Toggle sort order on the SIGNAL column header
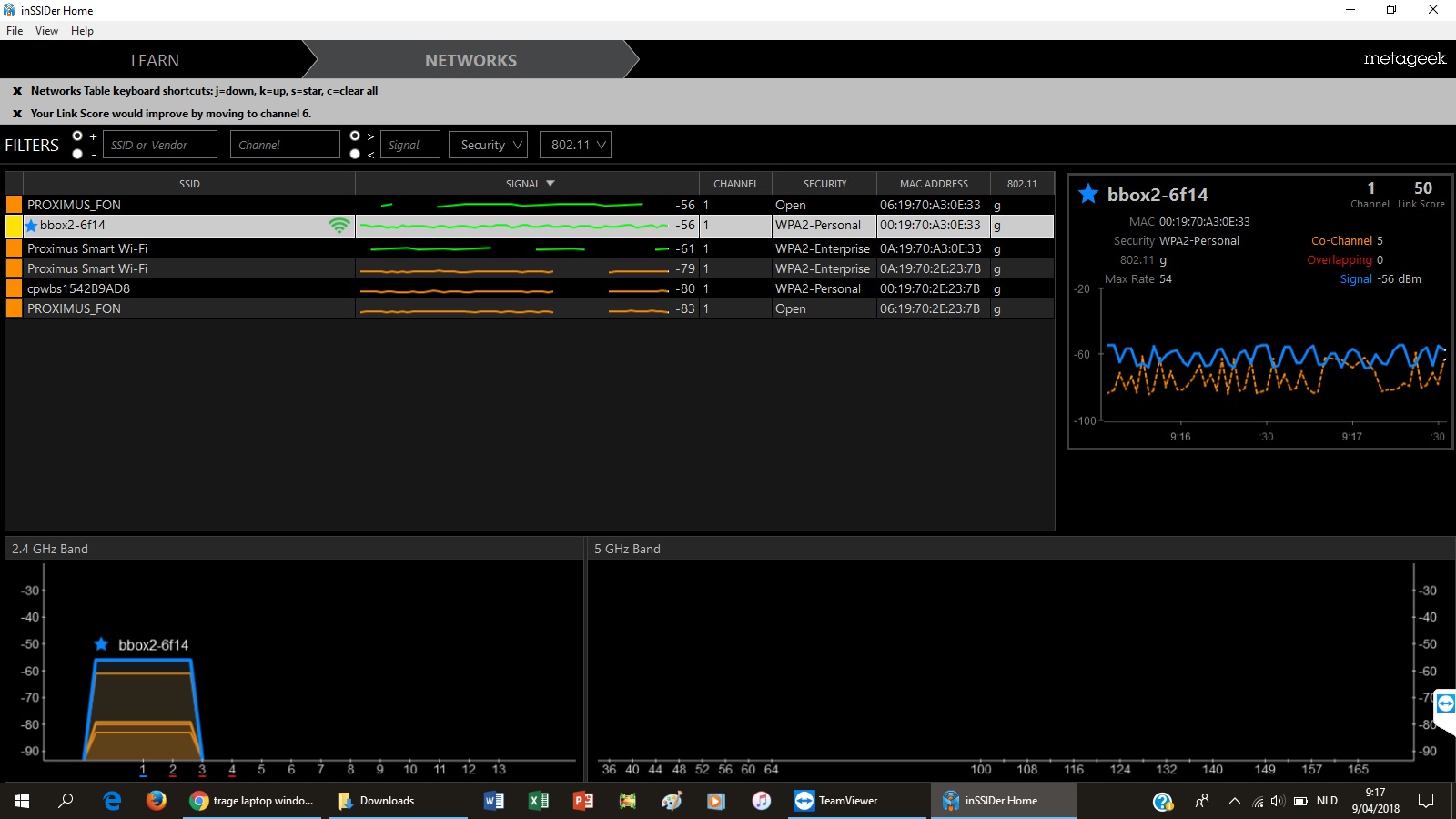 coord(528,184)
